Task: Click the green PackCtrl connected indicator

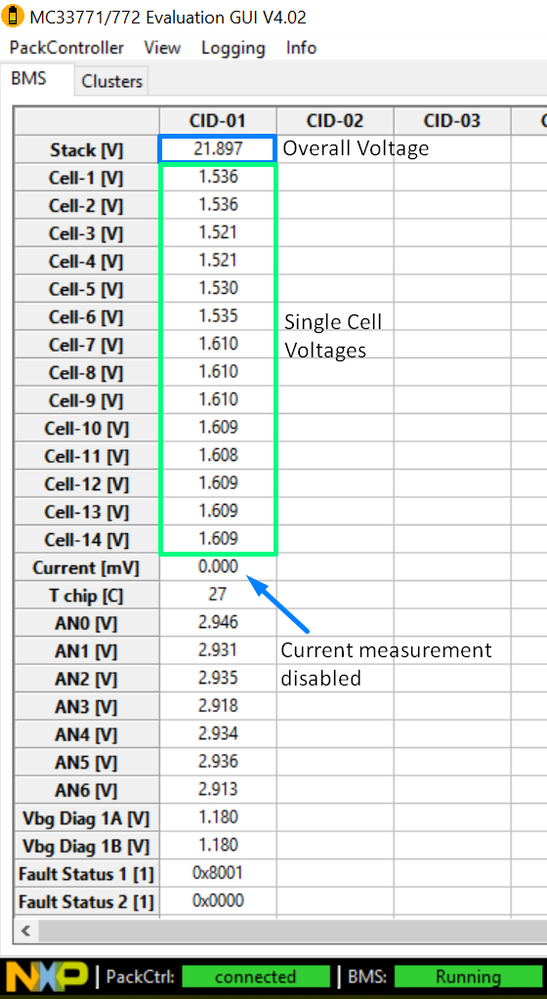Action: click(256, 977)
